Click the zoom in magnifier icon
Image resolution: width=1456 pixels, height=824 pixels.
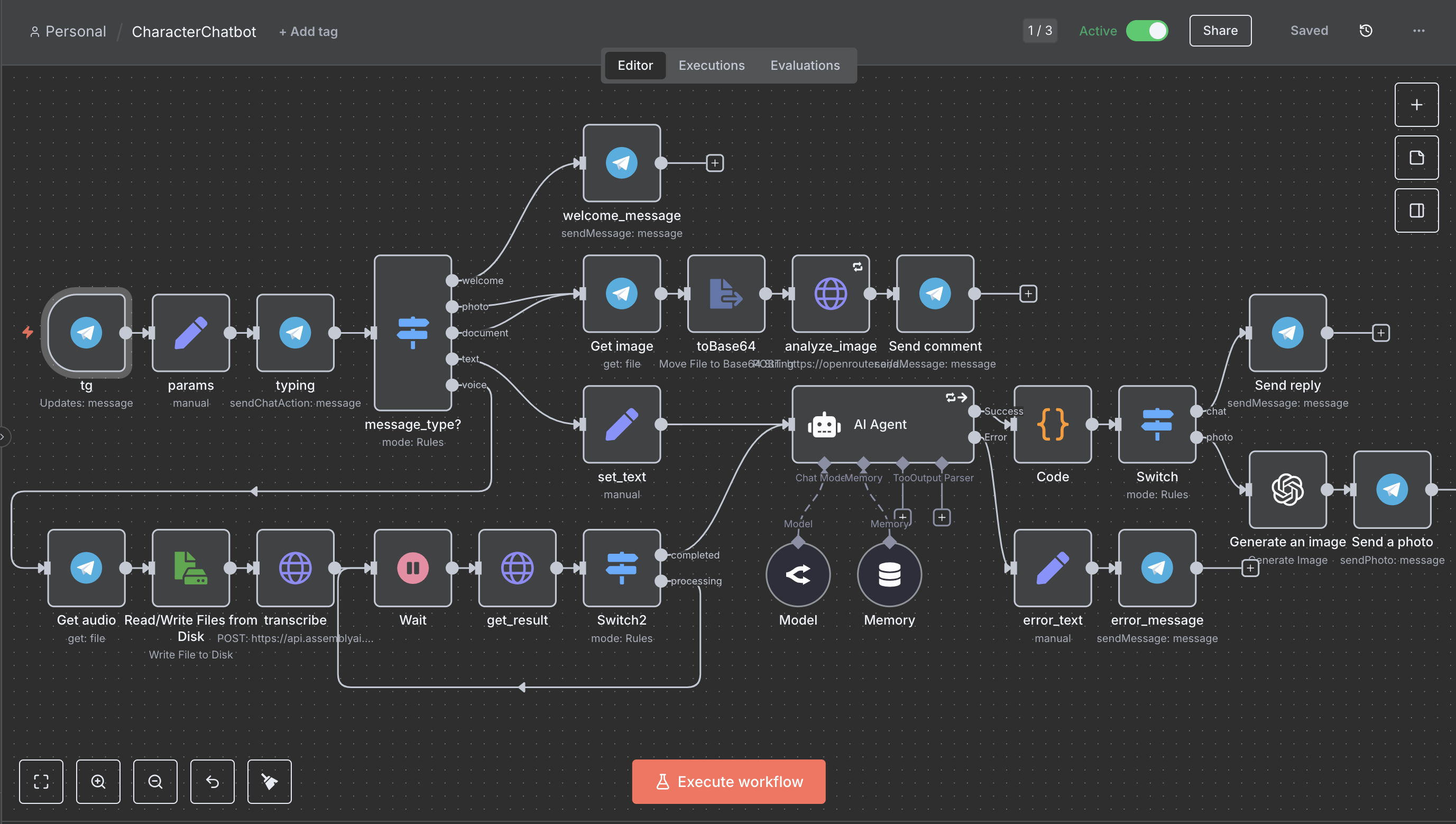[x=98, y=781]
